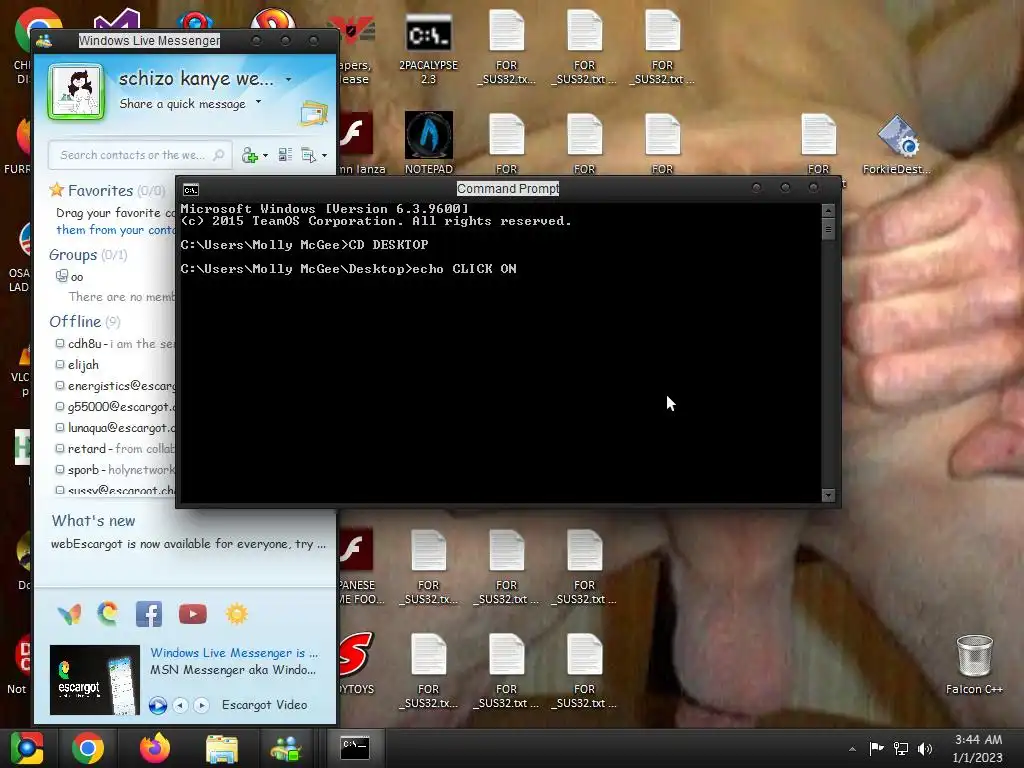Click the Start button on the taskbar
Image resolution: width=1024 pixels, height=768 pixels.
[x=27, y=748]
